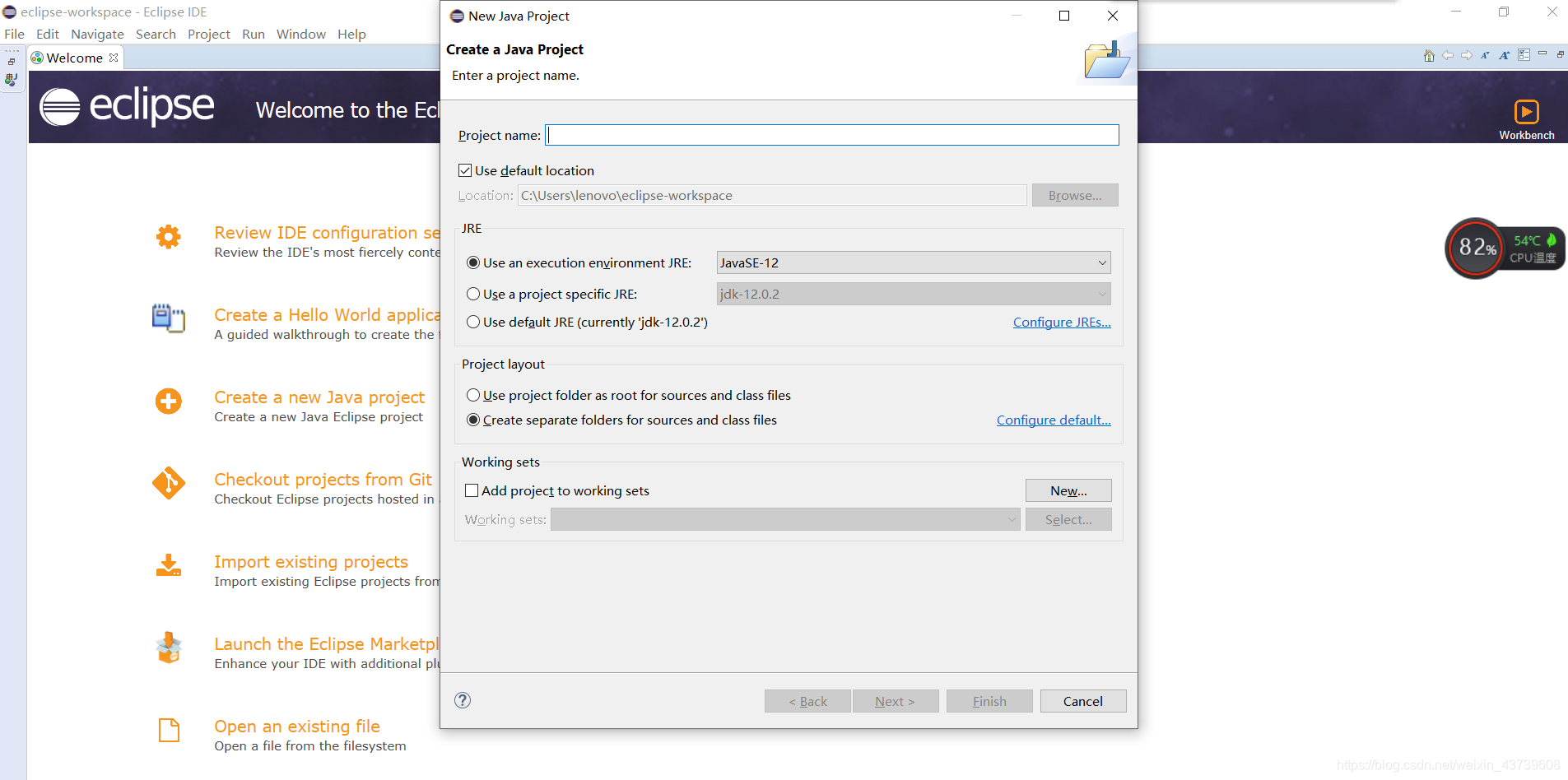
Task: Open the Edit menu
Action: (48, 34)
